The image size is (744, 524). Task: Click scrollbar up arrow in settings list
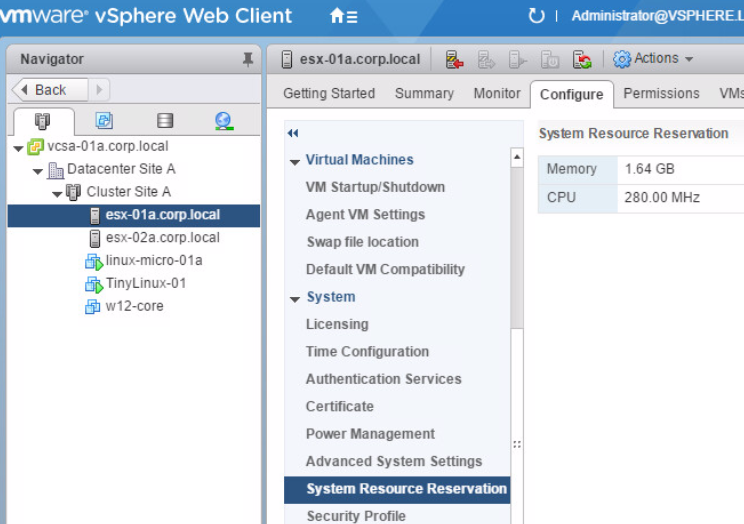click(x=517, y=157)
